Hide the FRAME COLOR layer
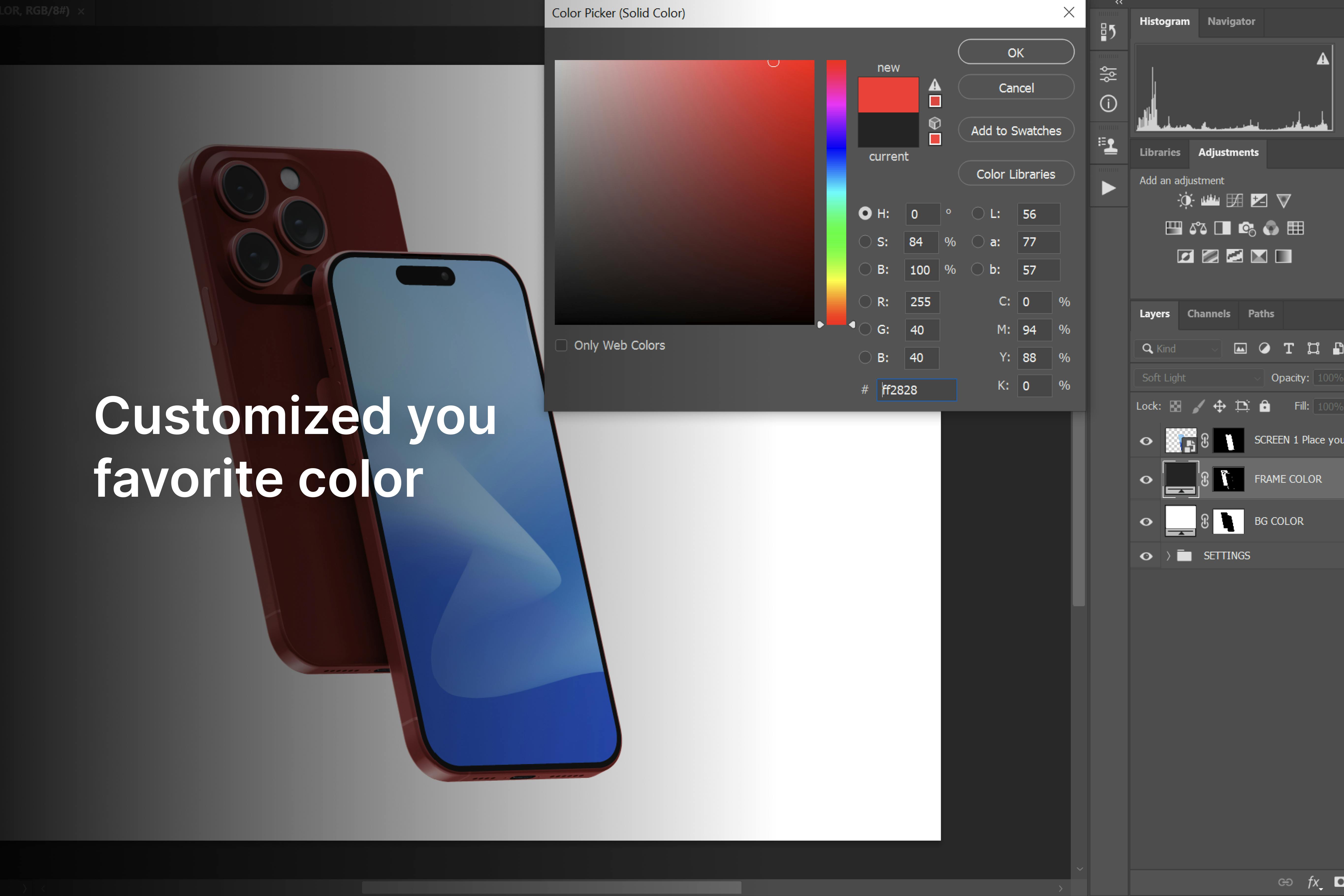 pos(1146,479)
